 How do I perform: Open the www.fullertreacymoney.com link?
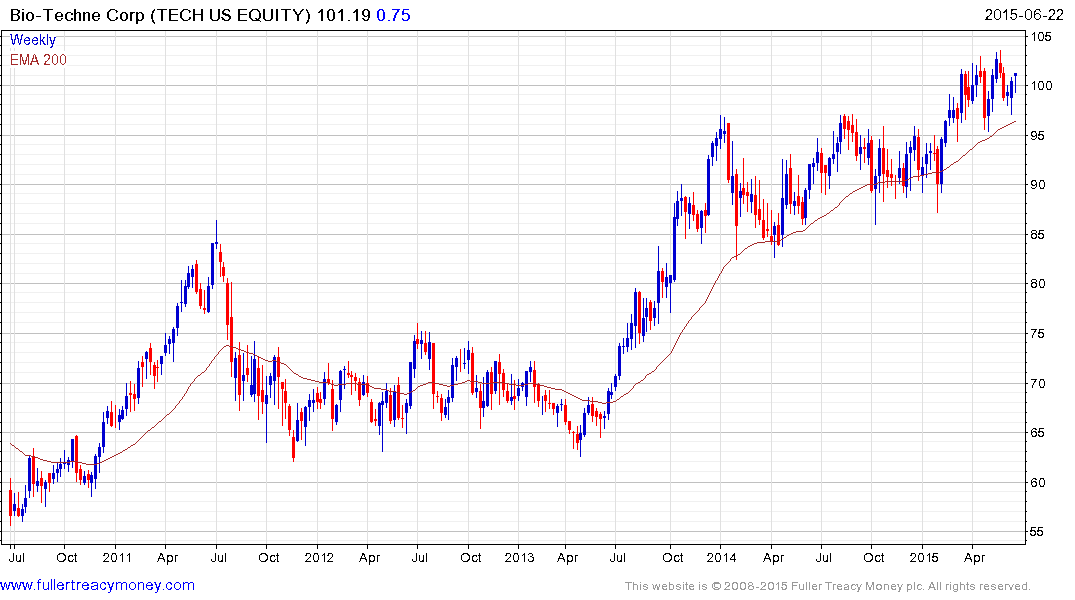pyautogui.click(x=97, y=585)
